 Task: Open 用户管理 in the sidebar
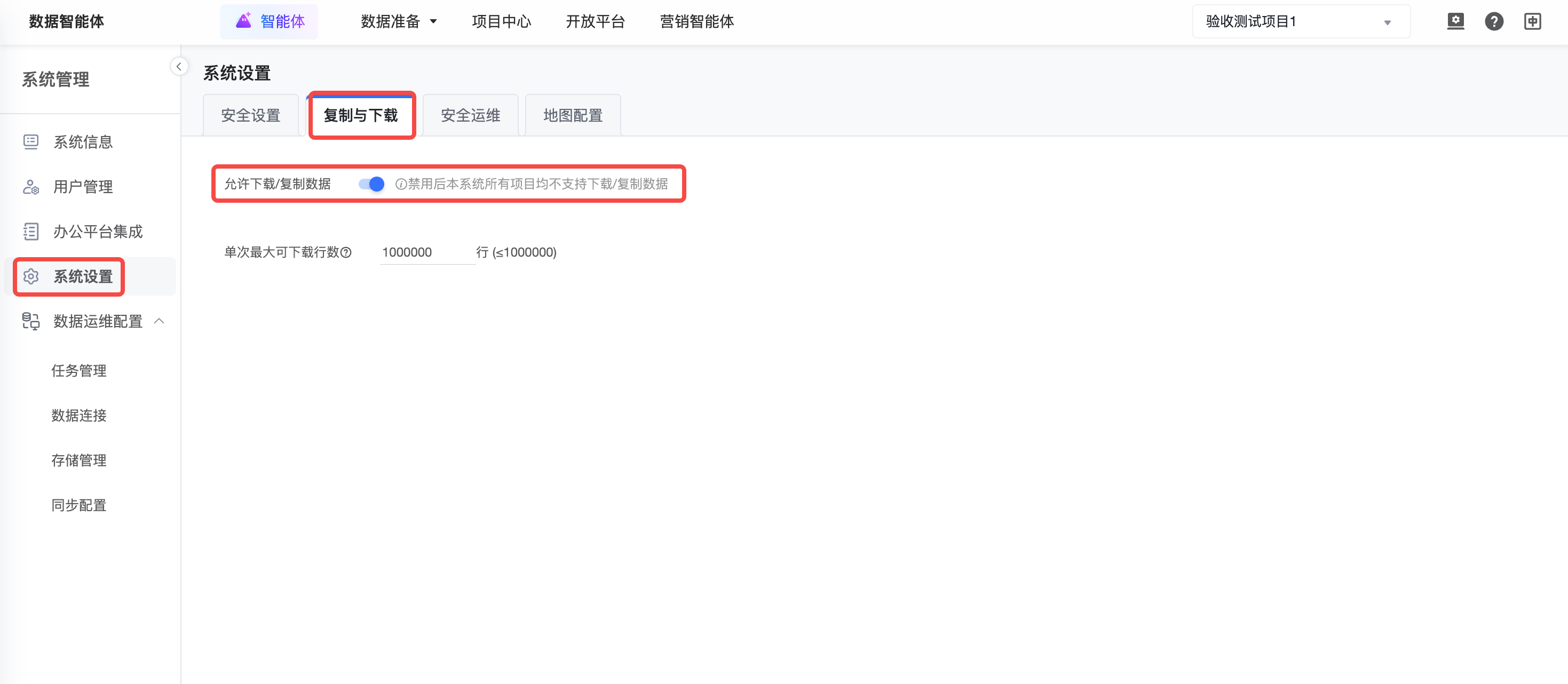tap(90, 187)
